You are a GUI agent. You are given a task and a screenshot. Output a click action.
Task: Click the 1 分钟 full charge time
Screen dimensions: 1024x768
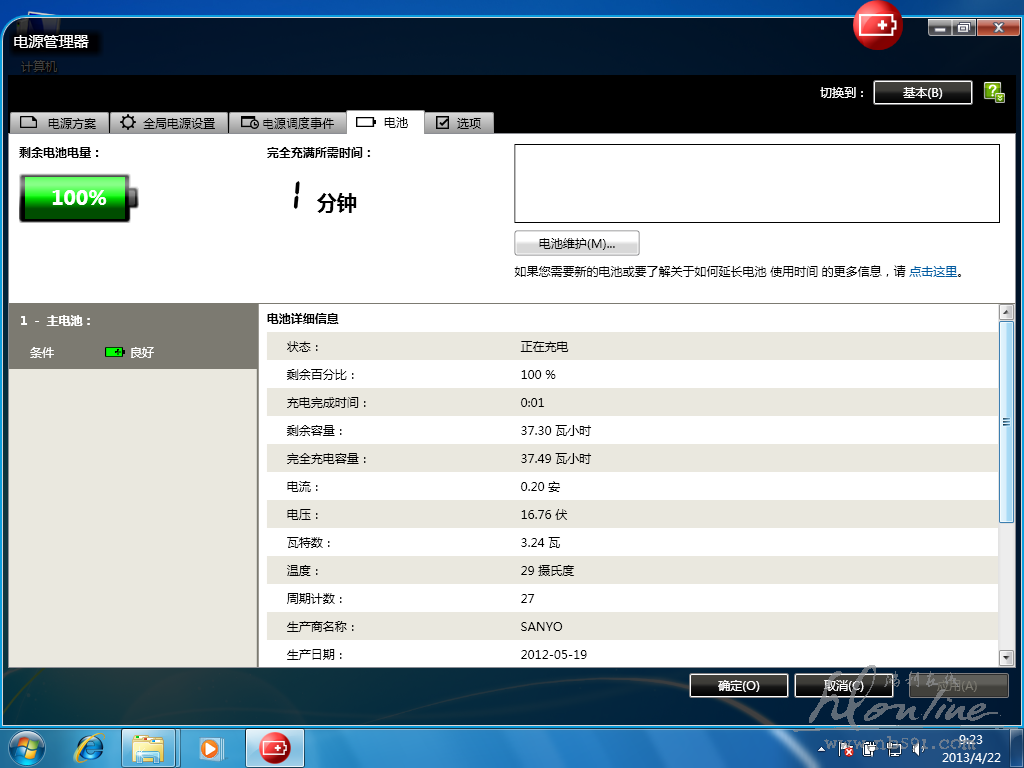point(324,198)
